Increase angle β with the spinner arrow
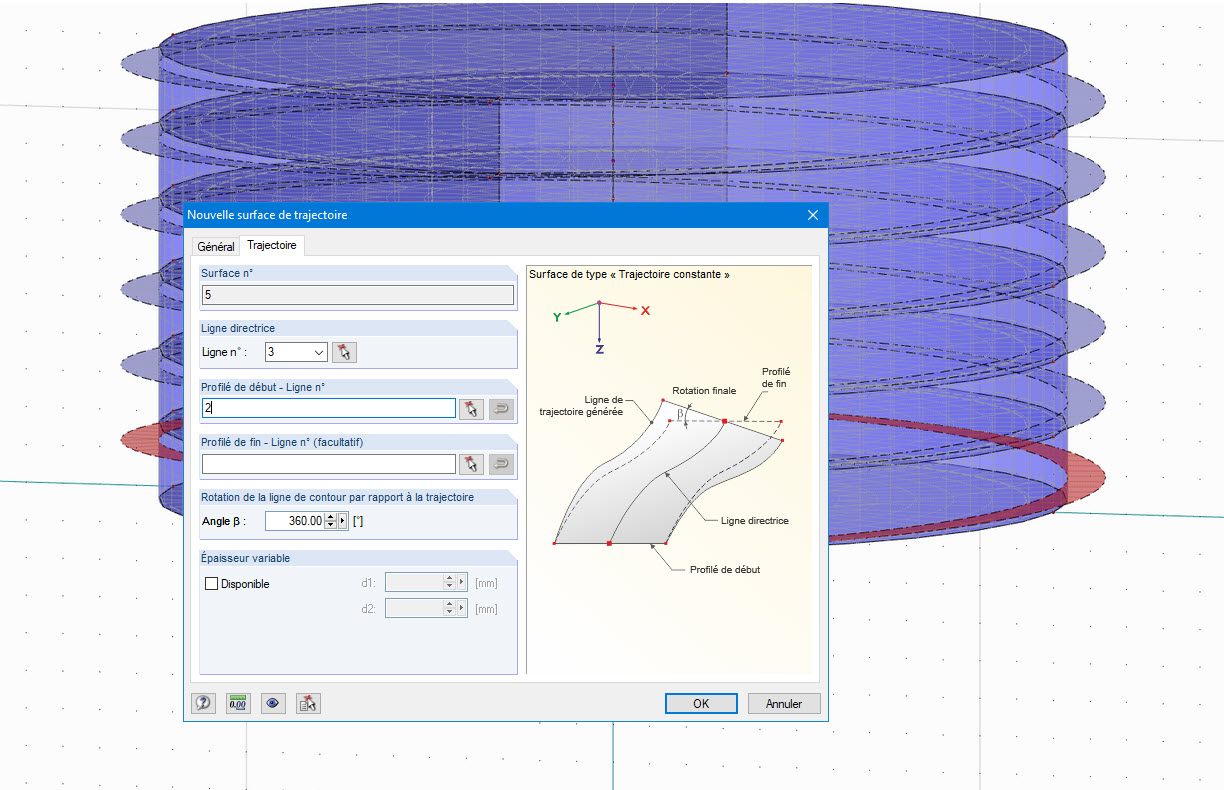The image size is (1224, 790). click(x=331, y=516)
